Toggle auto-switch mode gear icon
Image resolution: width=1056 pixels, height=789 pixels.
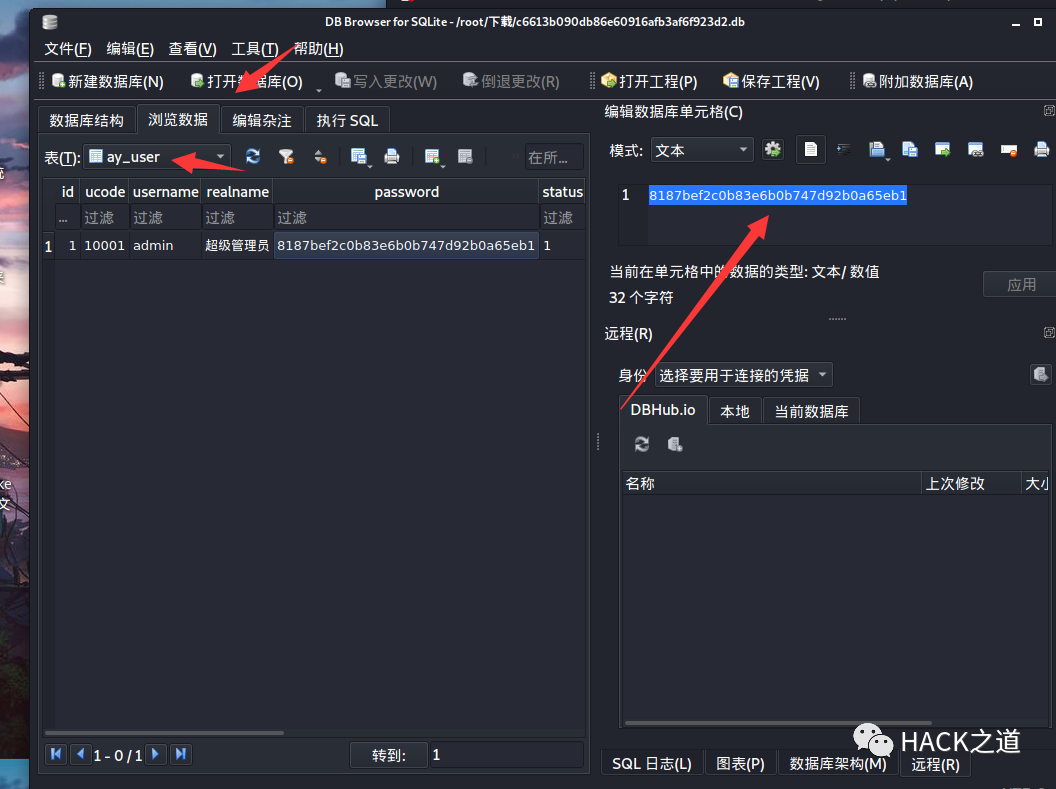pyautogui.click(x=773, y=149)
